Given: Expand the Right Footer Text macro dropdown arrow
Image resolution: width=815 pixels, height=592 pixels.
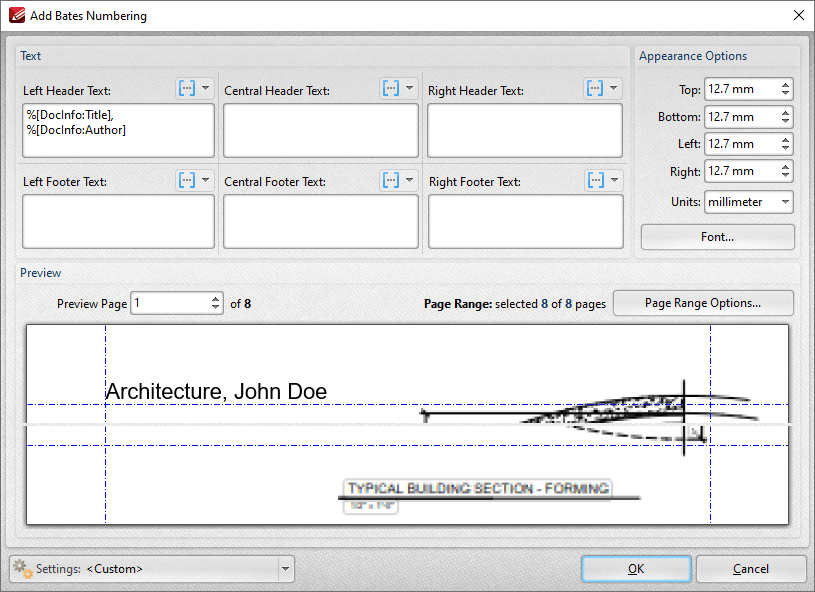Looking at the screenshot, I should pyautogui.click(x=614, y=180).
